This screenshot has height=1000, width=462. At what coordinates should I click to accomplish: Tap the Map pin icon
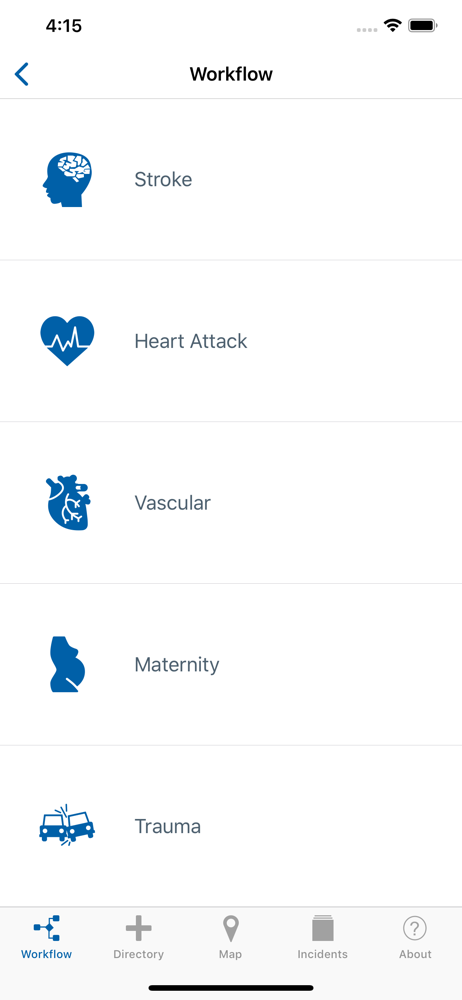[230, 929]
